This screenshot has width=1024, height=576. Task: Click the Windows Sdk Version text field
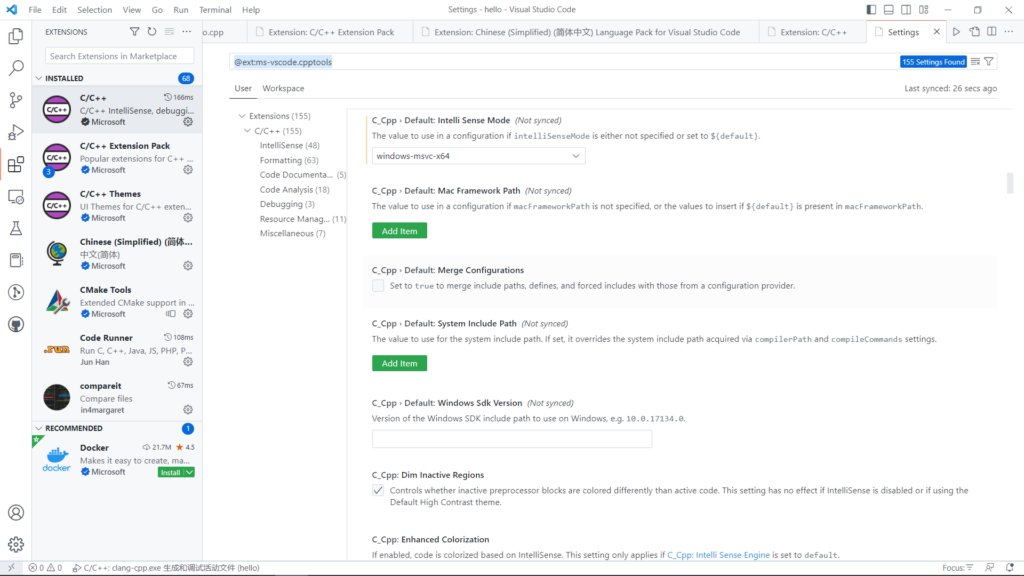(511, 439)
